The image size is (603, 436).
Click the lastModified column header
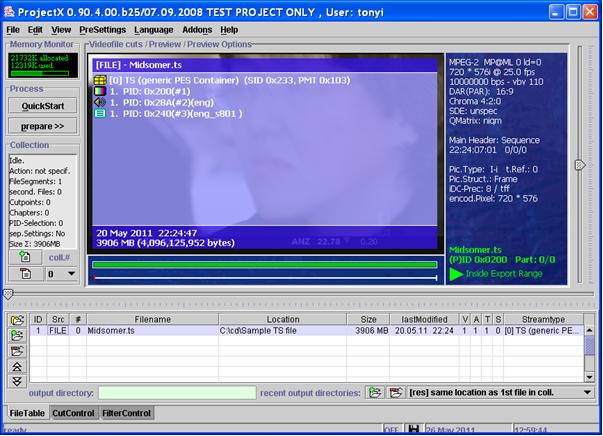(424, 320)
